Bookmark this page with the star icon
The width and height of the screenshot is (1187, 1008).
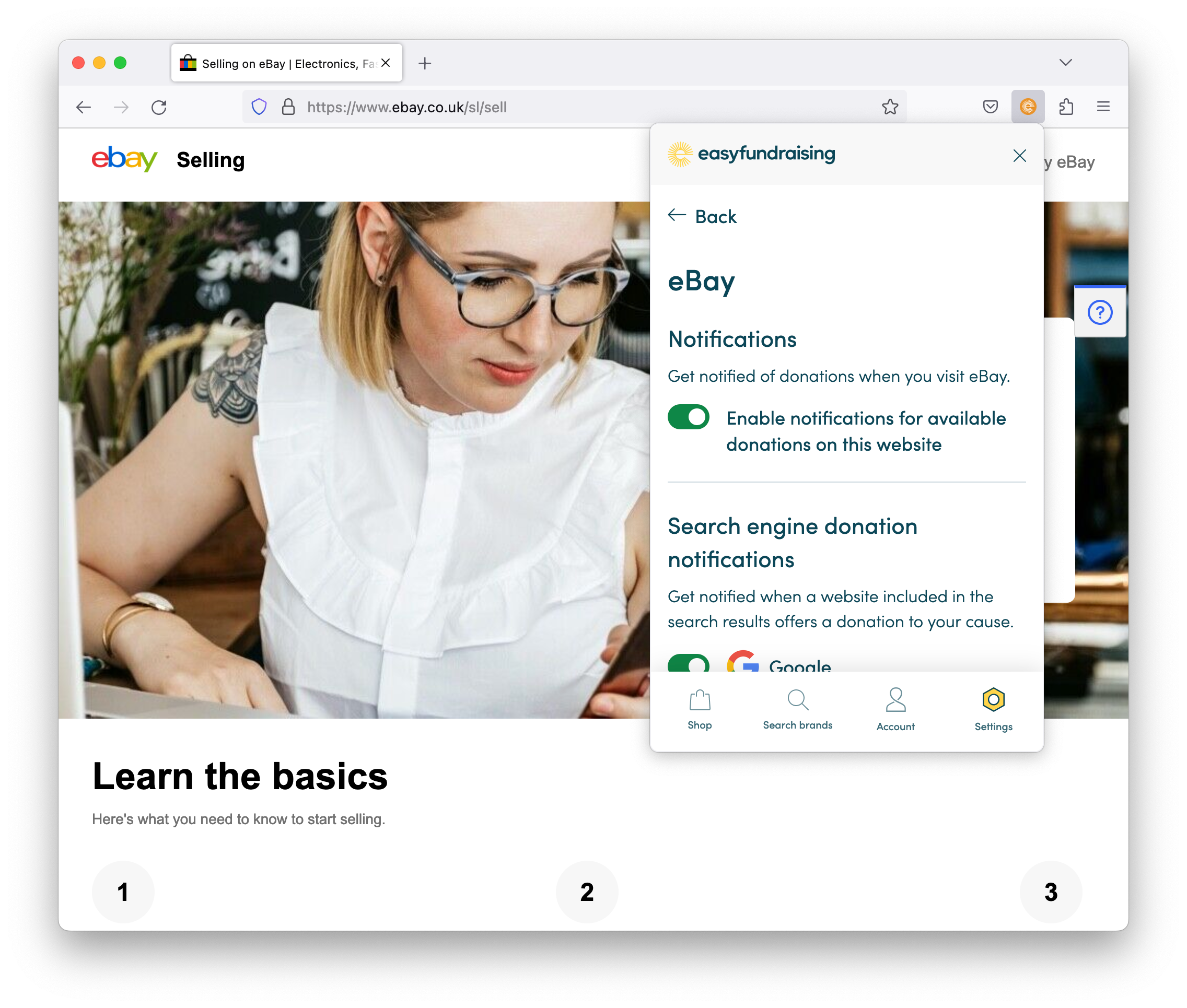[889, 107]
